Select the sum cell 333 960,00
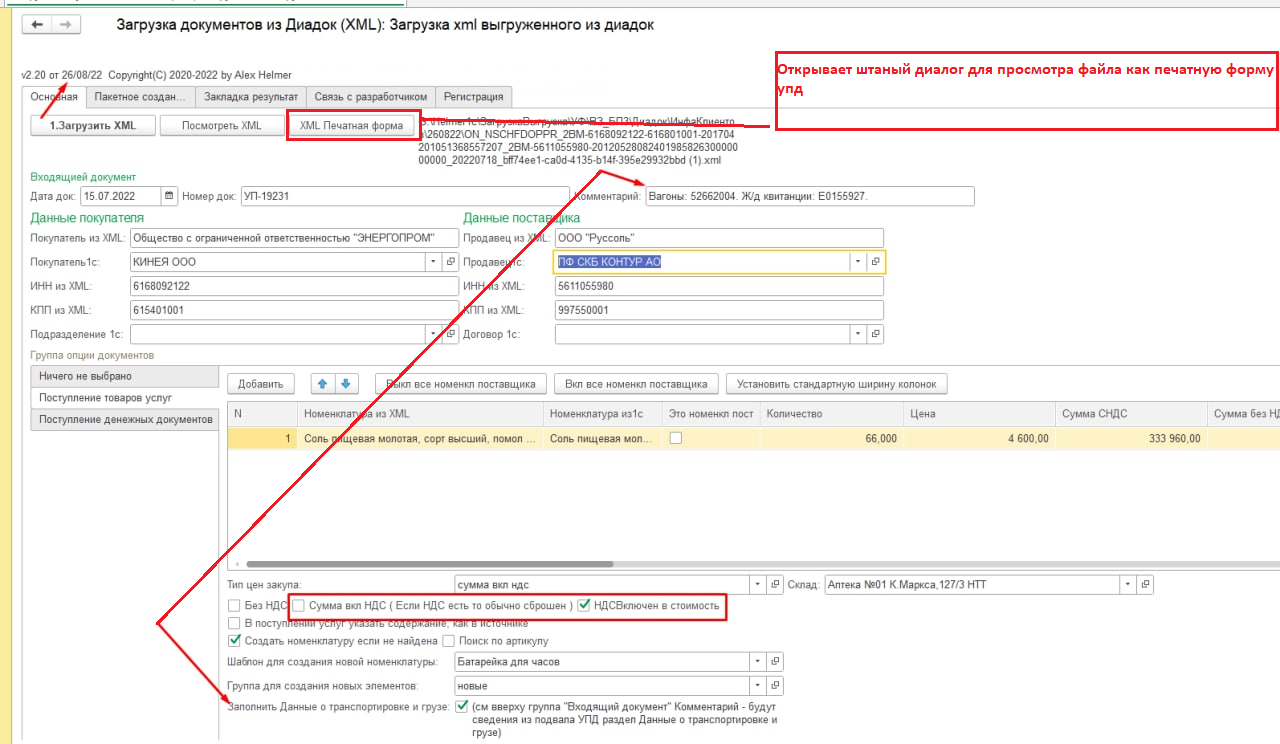Image resolution: width=1280 pixels, height=744 pixels. (1131, 438)
